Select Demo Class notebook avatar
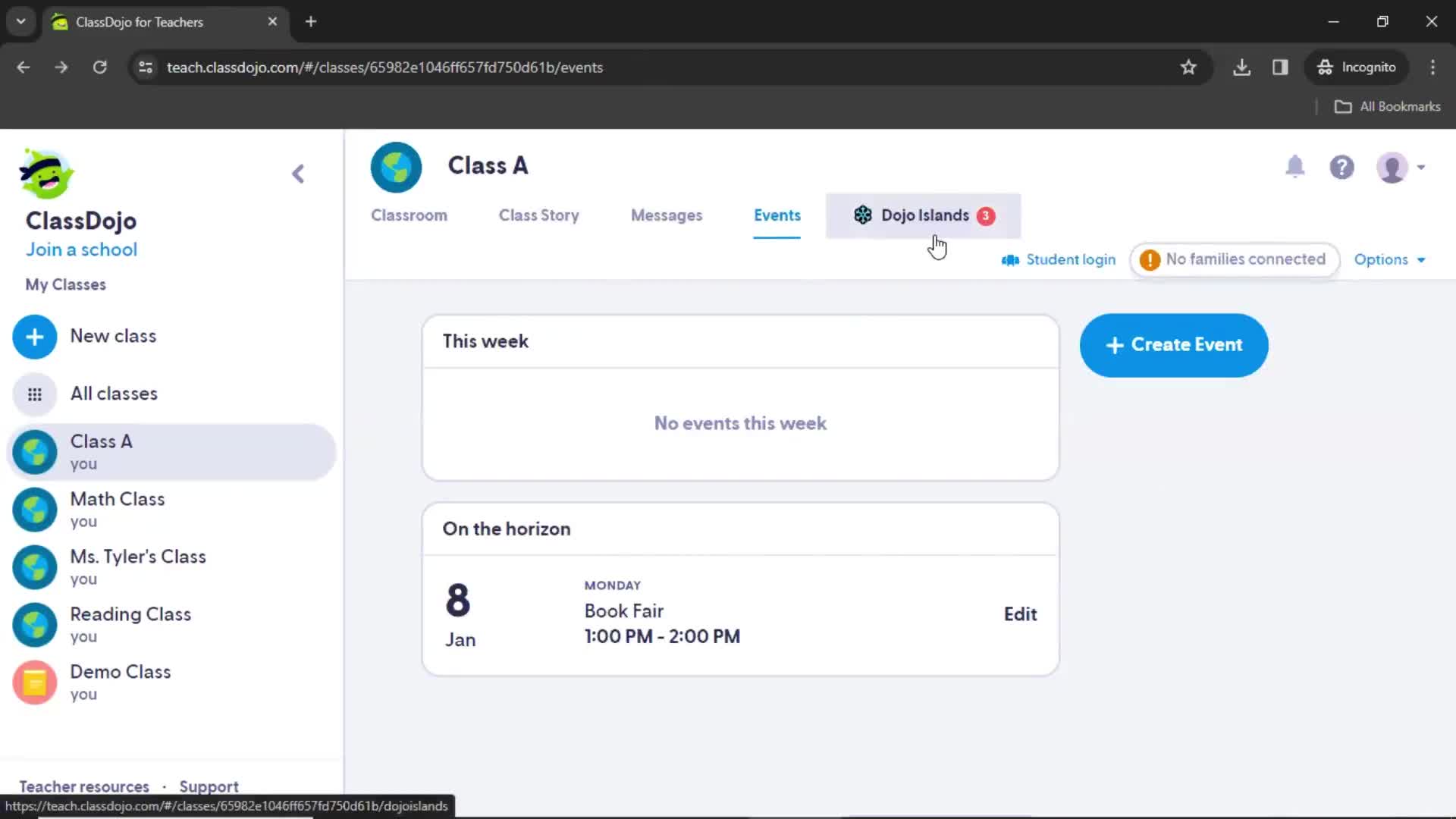 pos(35,682)
